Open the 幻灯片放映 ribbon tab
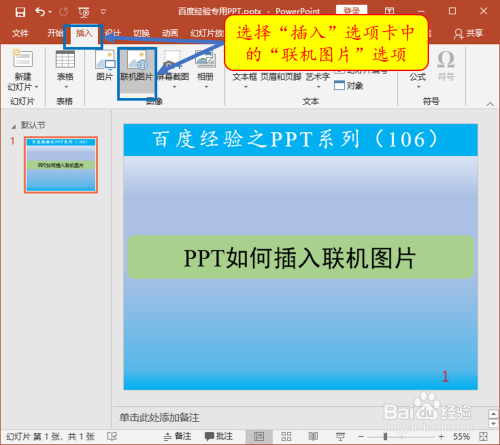The image size is (500, 445). tap(207, 33)
